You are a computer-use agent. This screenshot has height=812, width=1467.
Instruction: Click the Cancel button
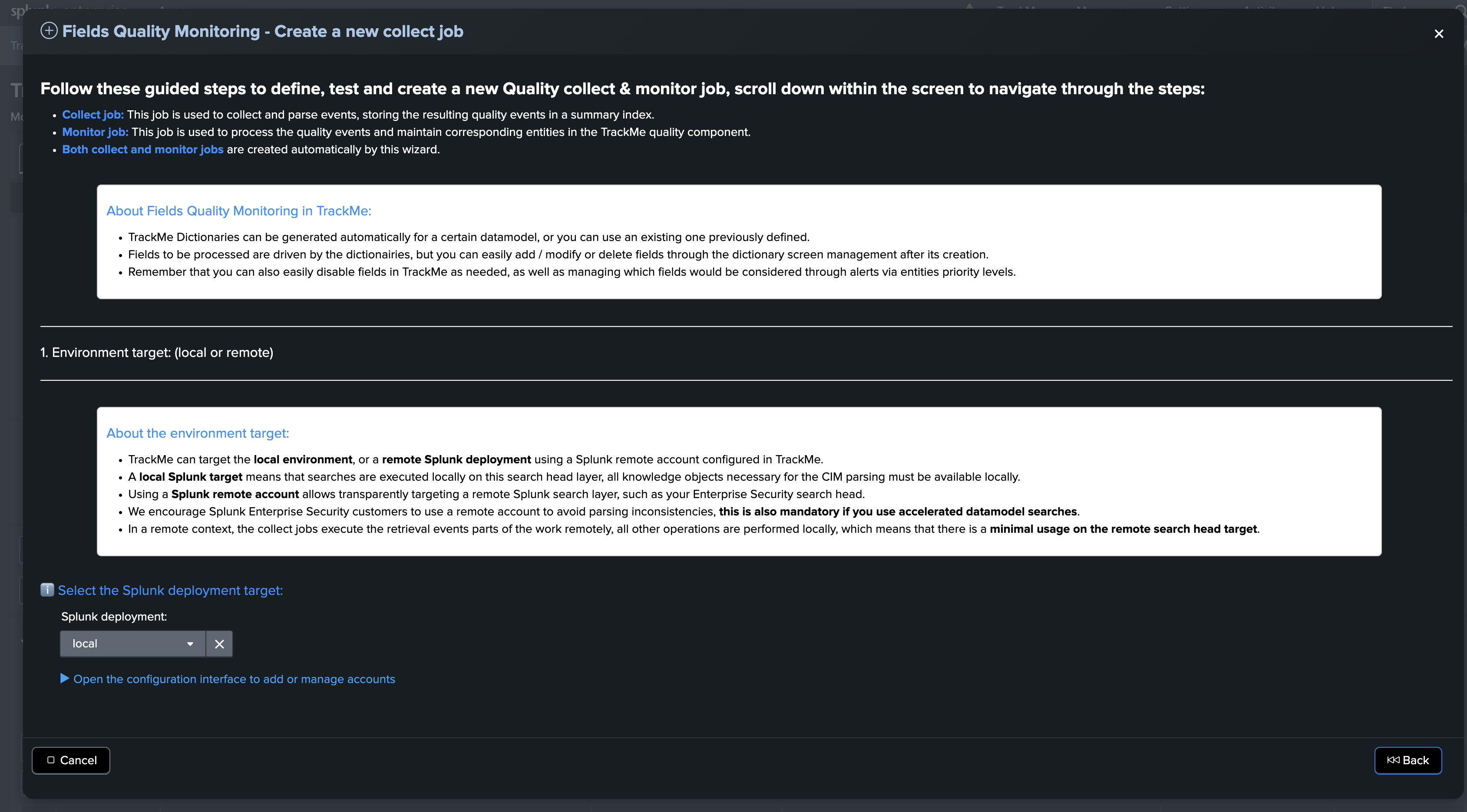[x=71, y=760]
